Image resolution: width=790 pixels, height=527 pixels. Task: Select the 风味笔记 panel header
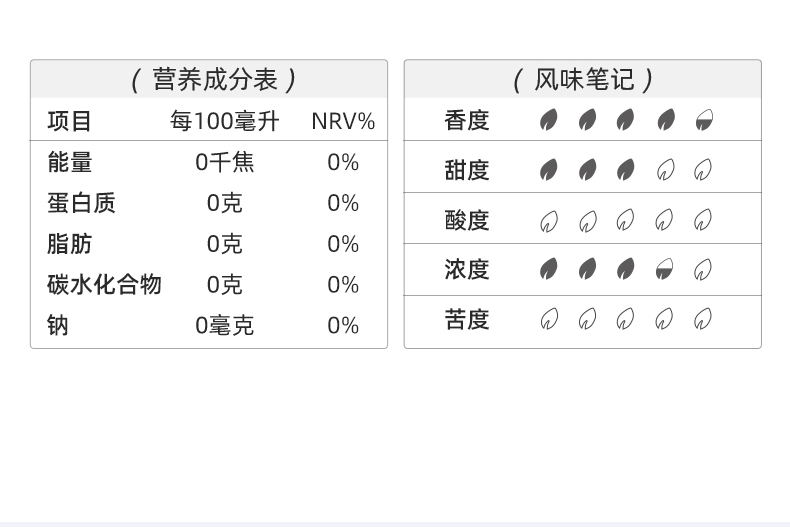(x=582, y=79)
